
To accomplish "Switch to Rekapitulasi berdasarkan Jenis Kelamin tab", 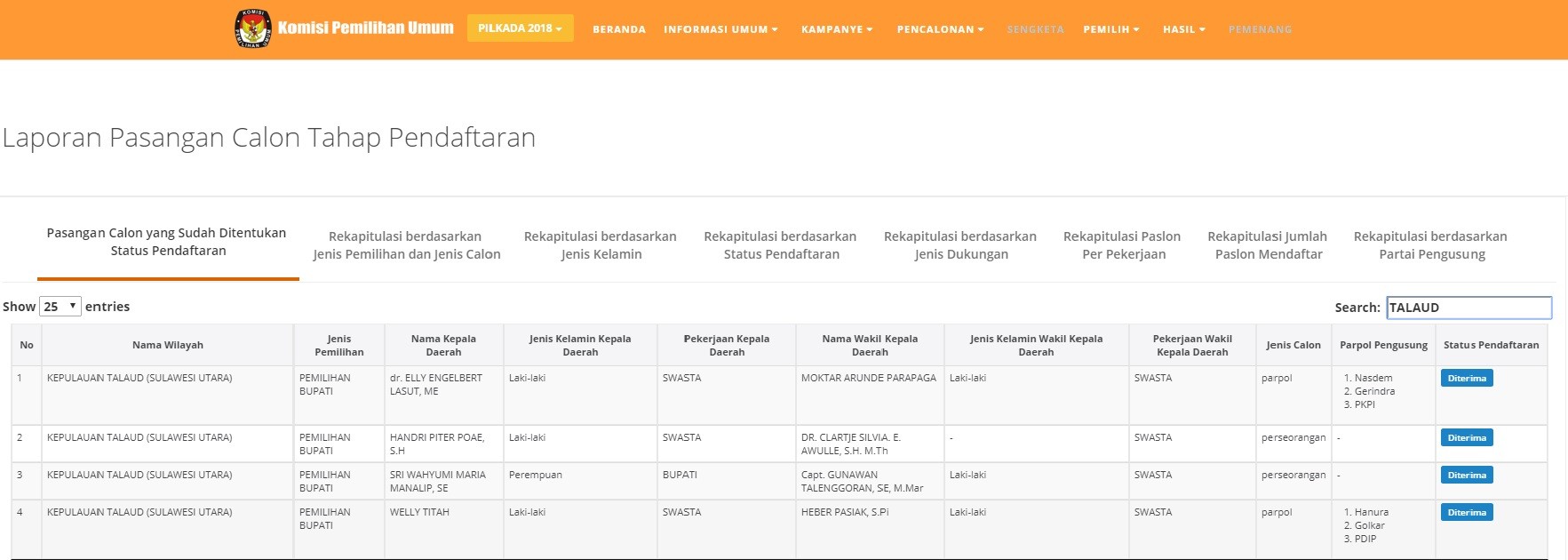I will pos(601,245).
